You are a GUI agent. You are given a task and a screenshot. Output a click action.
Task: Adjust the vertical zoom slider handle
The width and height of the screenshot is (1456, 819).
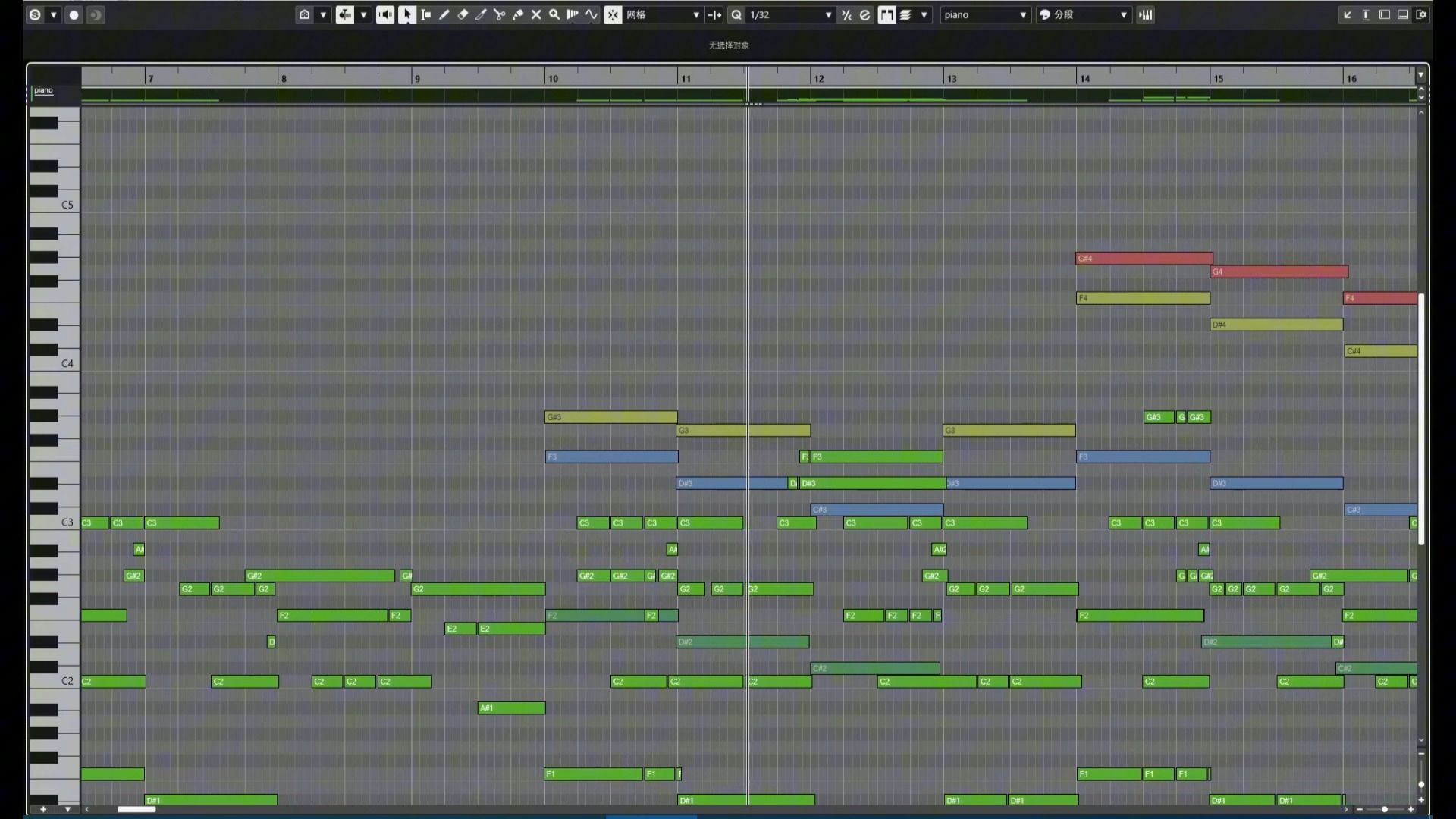pos(1421,784)
